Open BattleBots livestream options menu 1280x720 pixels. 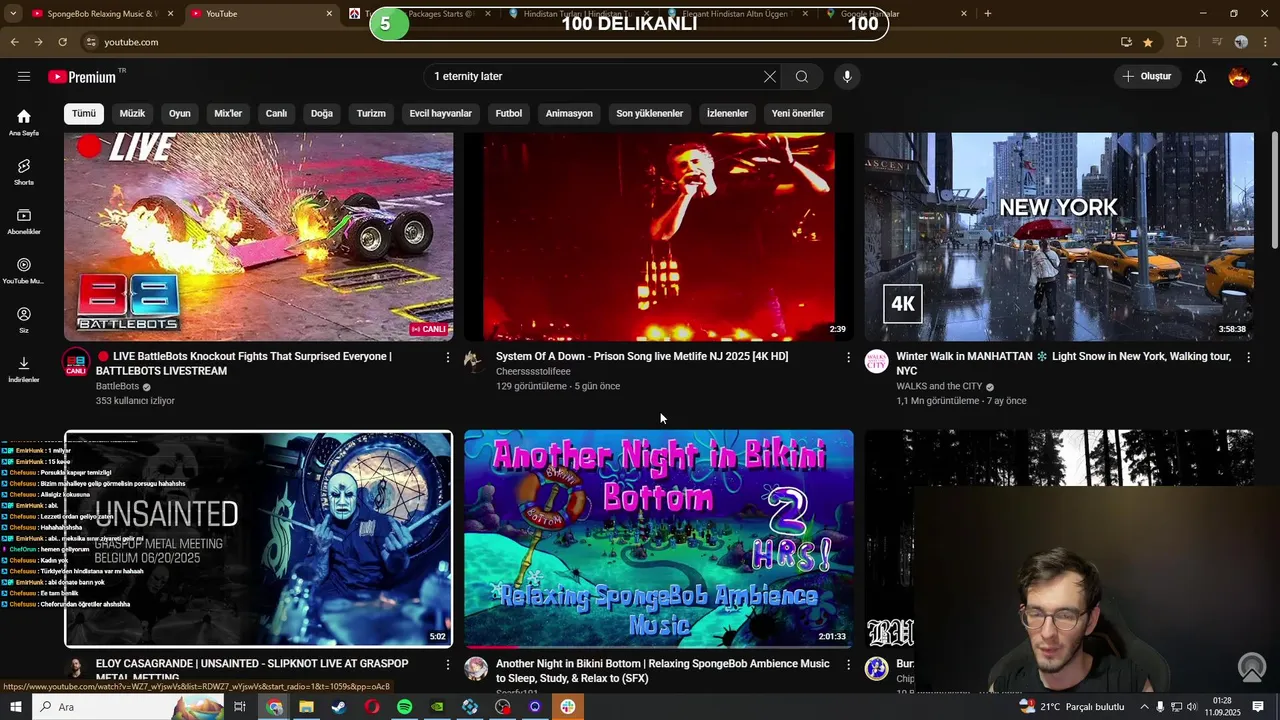coord(447,357)
